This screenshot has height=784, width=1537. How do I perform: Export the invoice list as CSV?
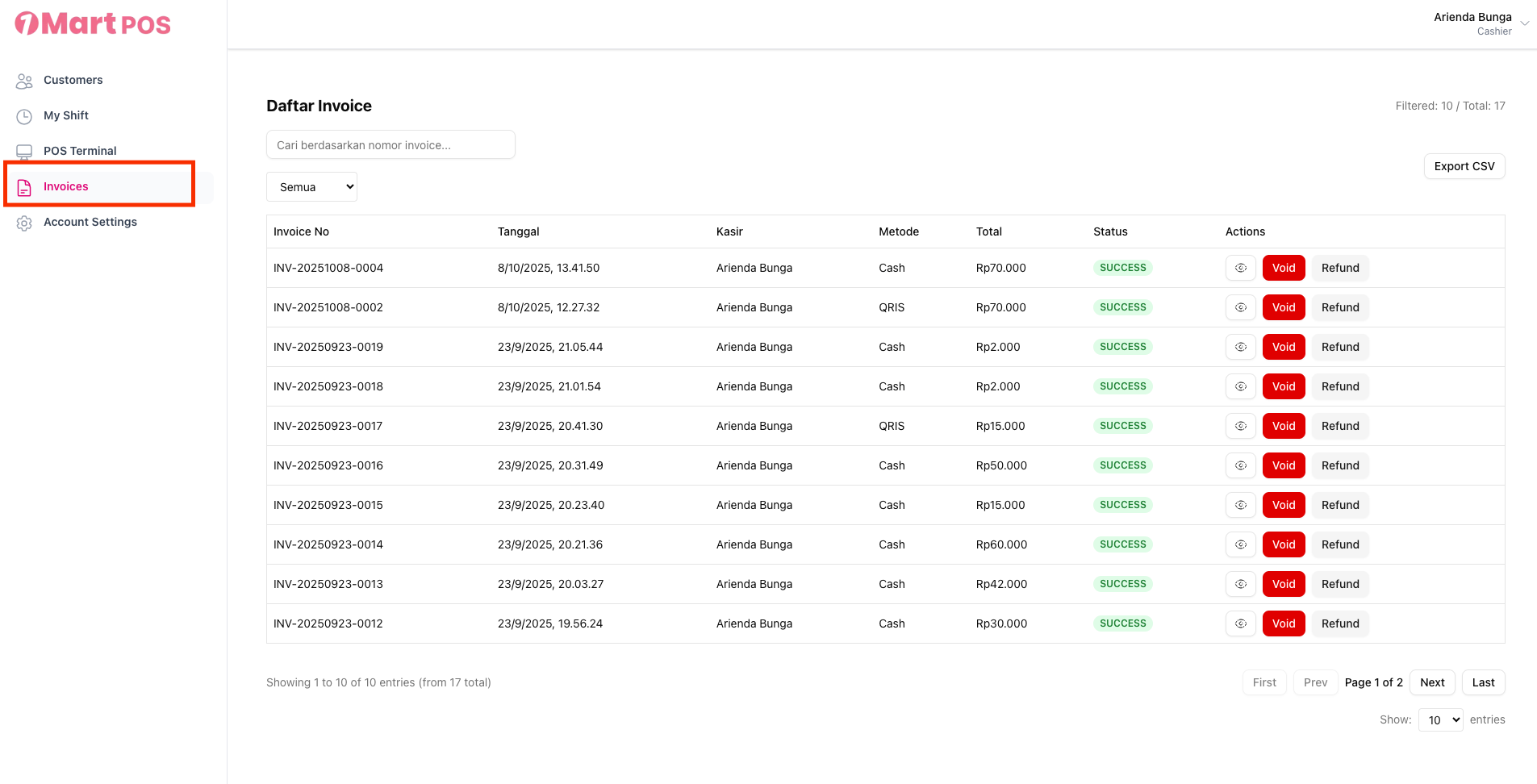(x=1464, y=166)
